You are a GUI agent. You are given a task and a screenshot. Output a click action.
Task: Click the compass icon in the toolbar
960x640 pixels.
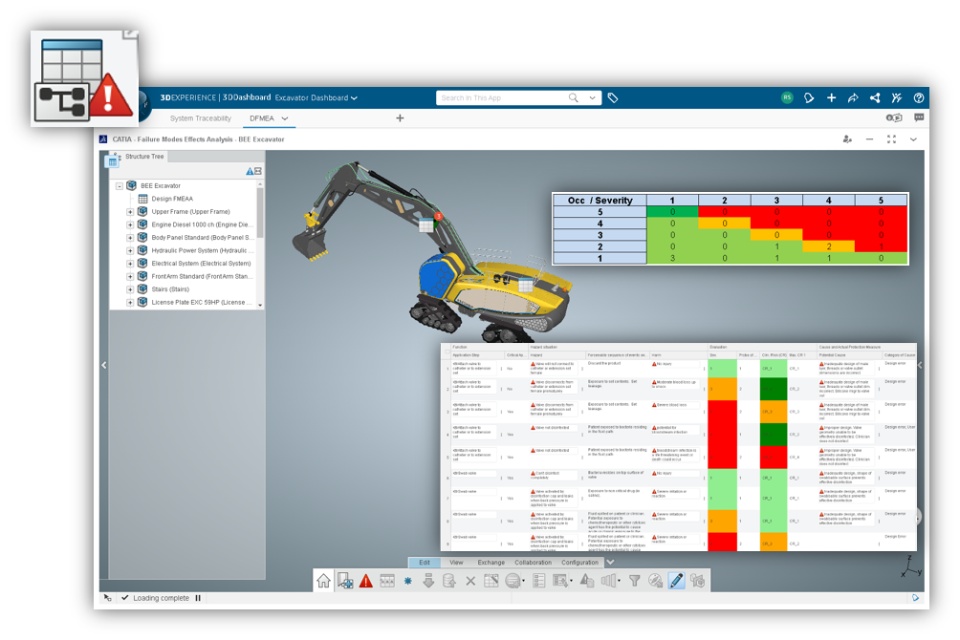click(655, 581)
